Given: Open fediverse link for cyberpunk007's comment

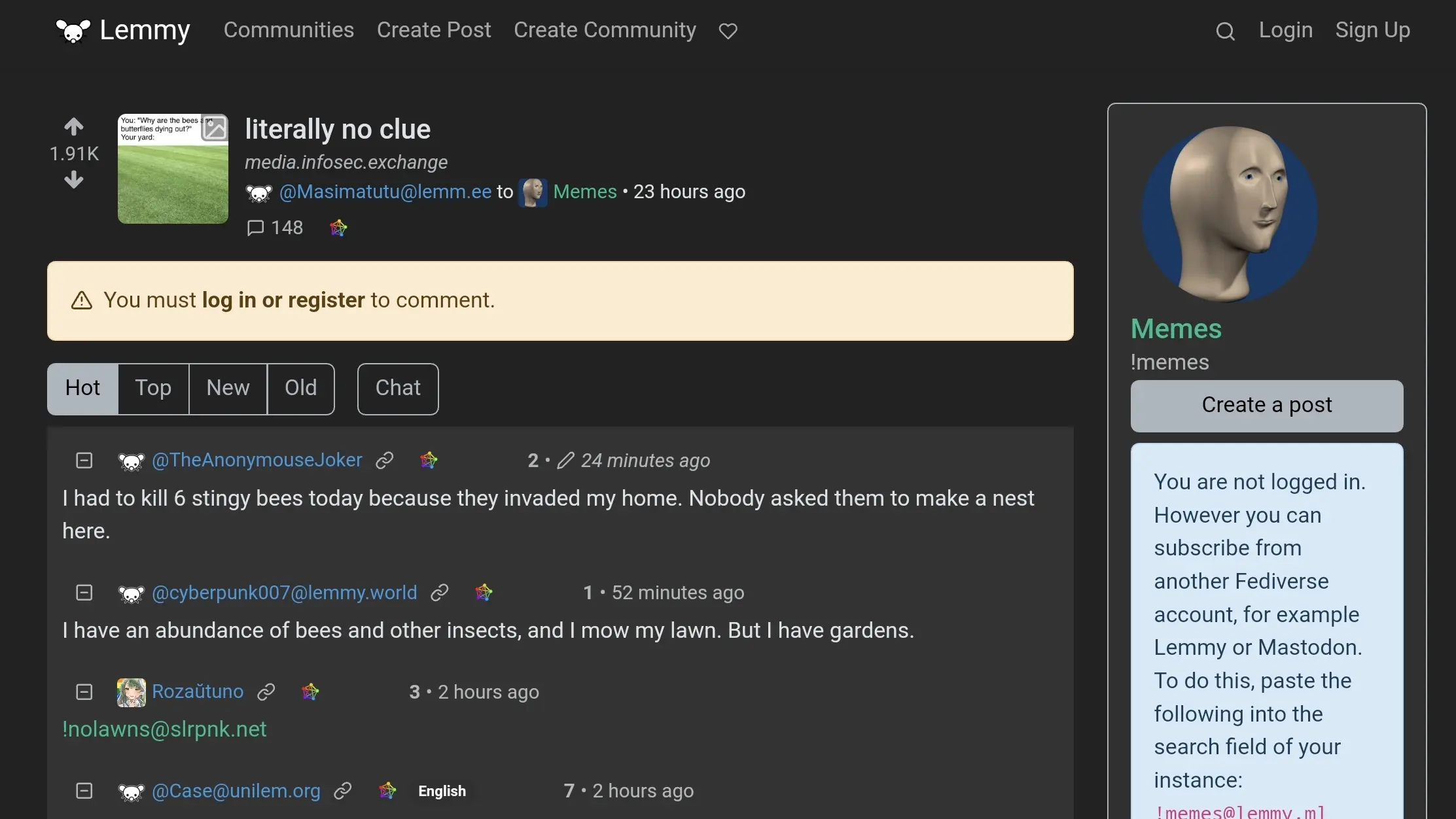Looking at the screenshot, I should (484, 593).
